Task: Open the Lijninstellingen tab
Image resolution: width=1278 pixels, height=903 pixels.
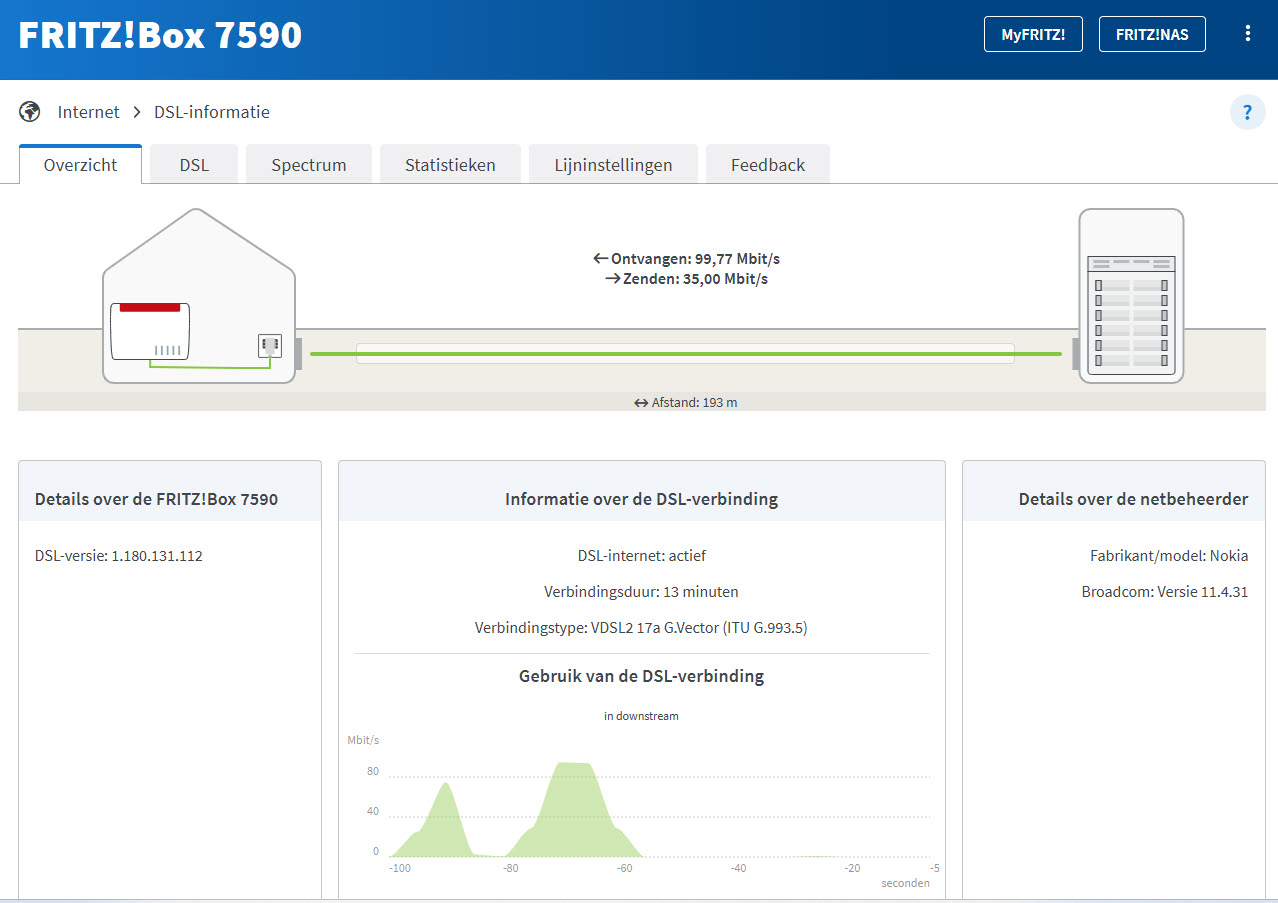Action: coord(613,165)
